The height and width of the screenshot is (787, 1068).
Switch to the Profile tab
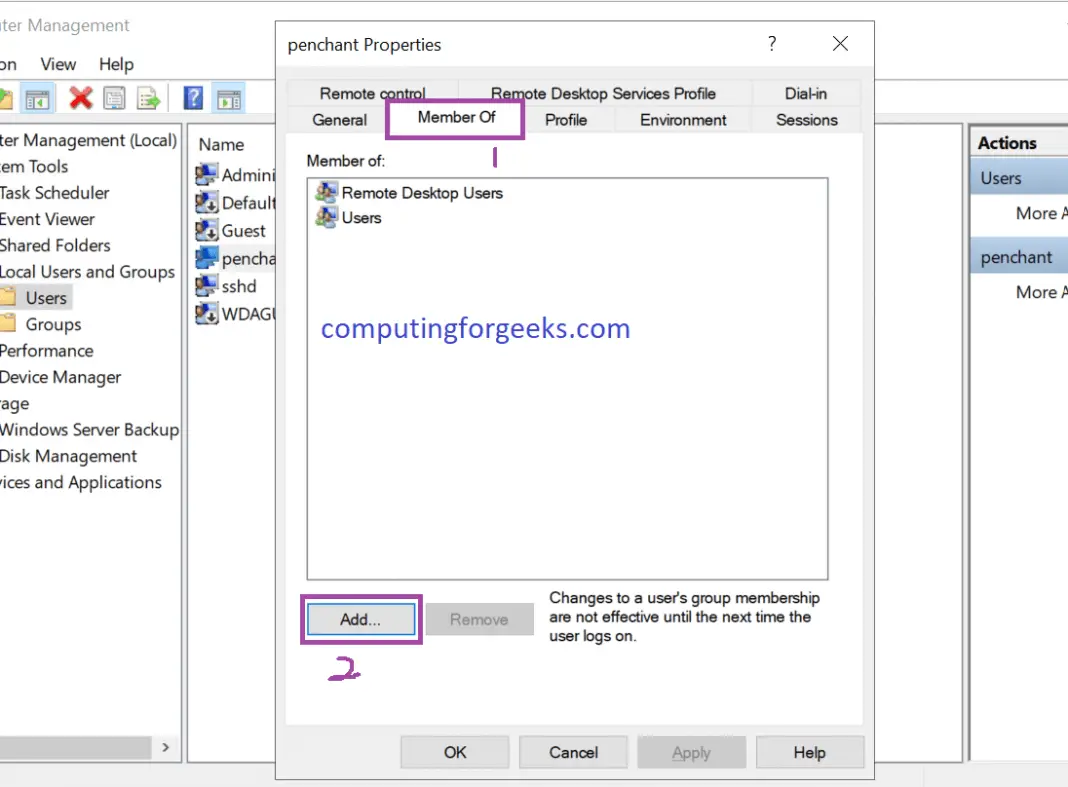tap(566, 120)
